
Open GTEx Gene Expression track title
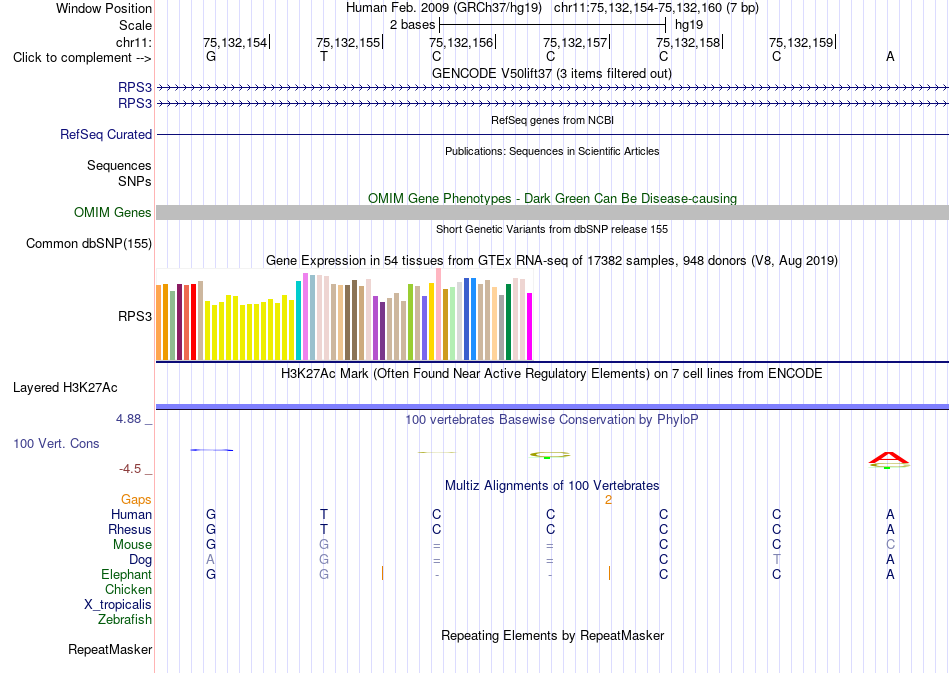pyautogui.click(x=552, y=260)
